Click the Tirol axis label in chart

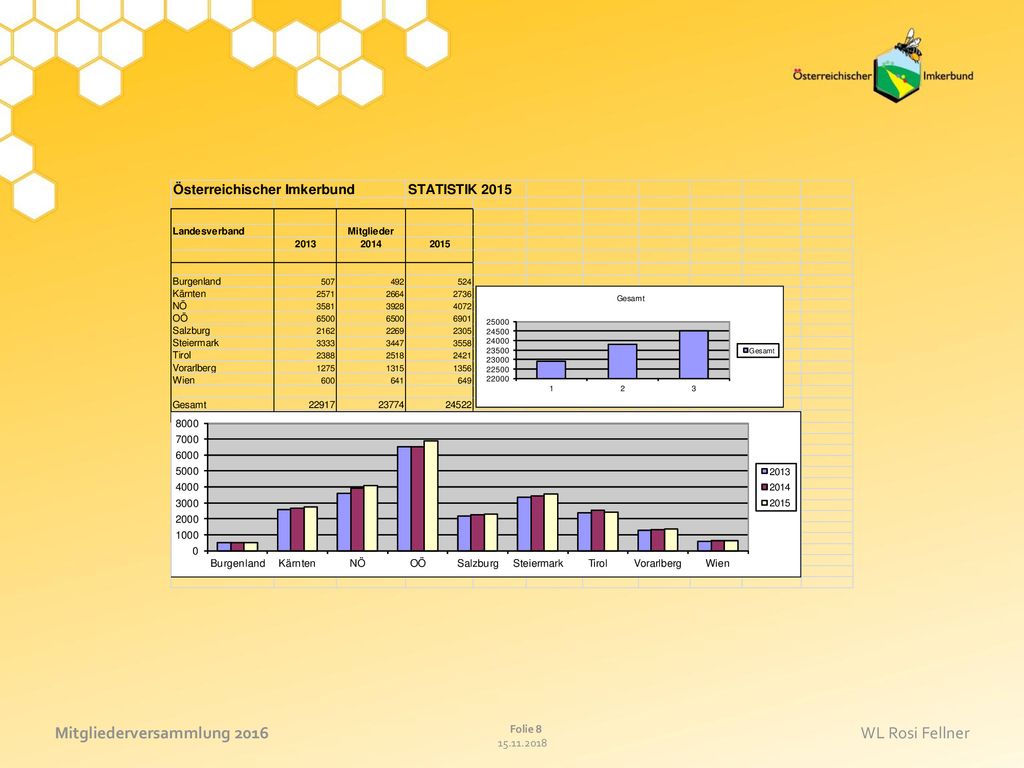pos(598,564)
